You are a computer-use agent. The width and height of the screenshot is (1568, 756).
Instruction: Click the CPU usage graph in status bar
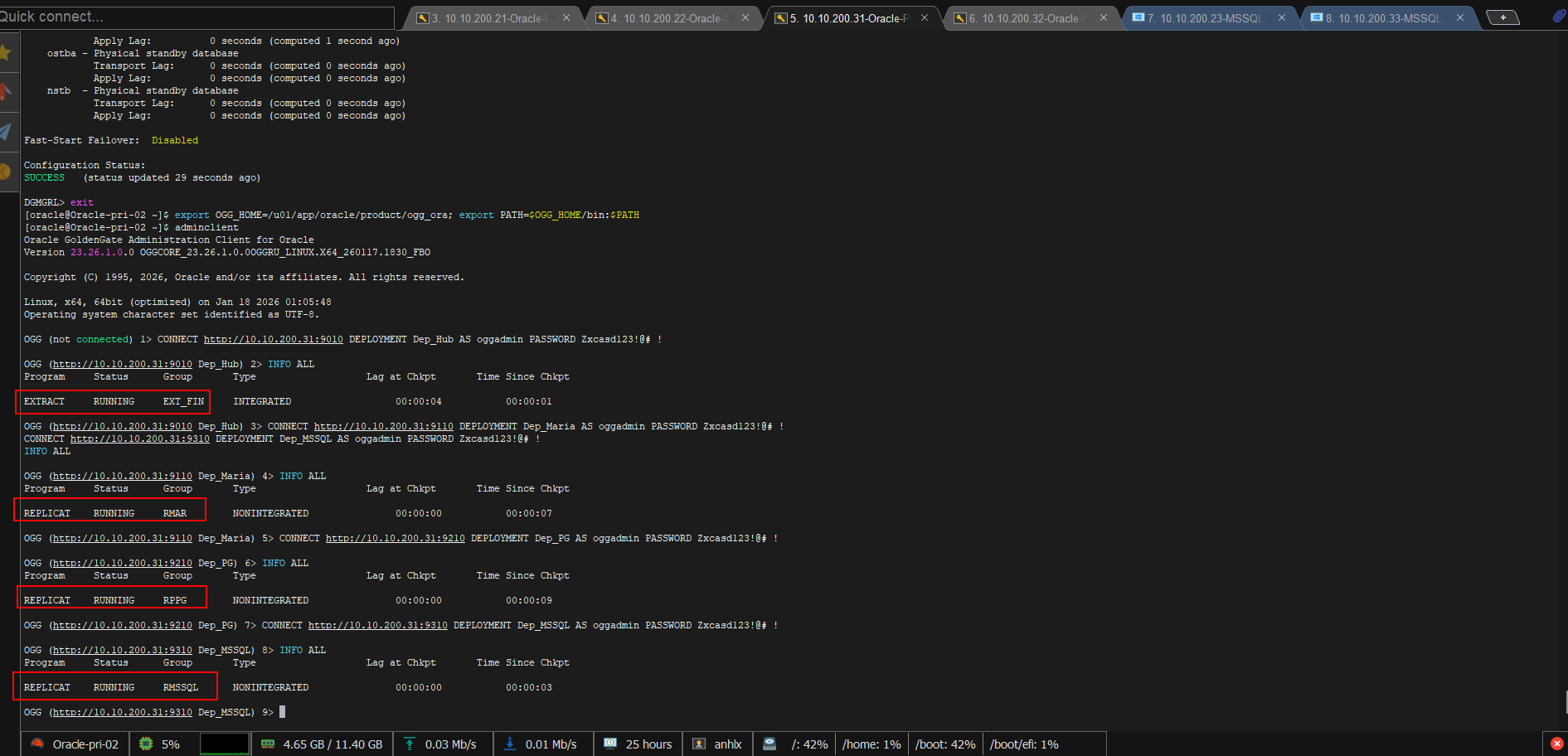coord(224,744)
